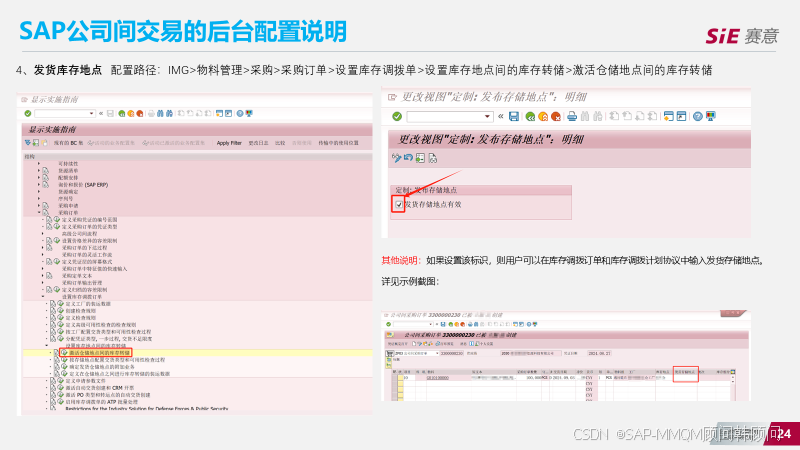Click the Customize Layout monitor icon in 显示实施指南 window

(249, 113)
